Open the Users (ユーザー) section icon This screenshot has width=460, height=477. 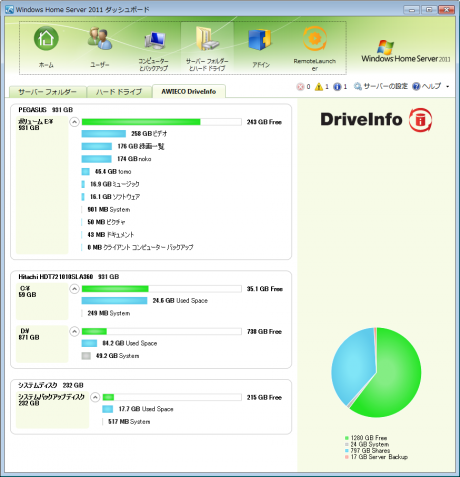[x=100, y=39]
